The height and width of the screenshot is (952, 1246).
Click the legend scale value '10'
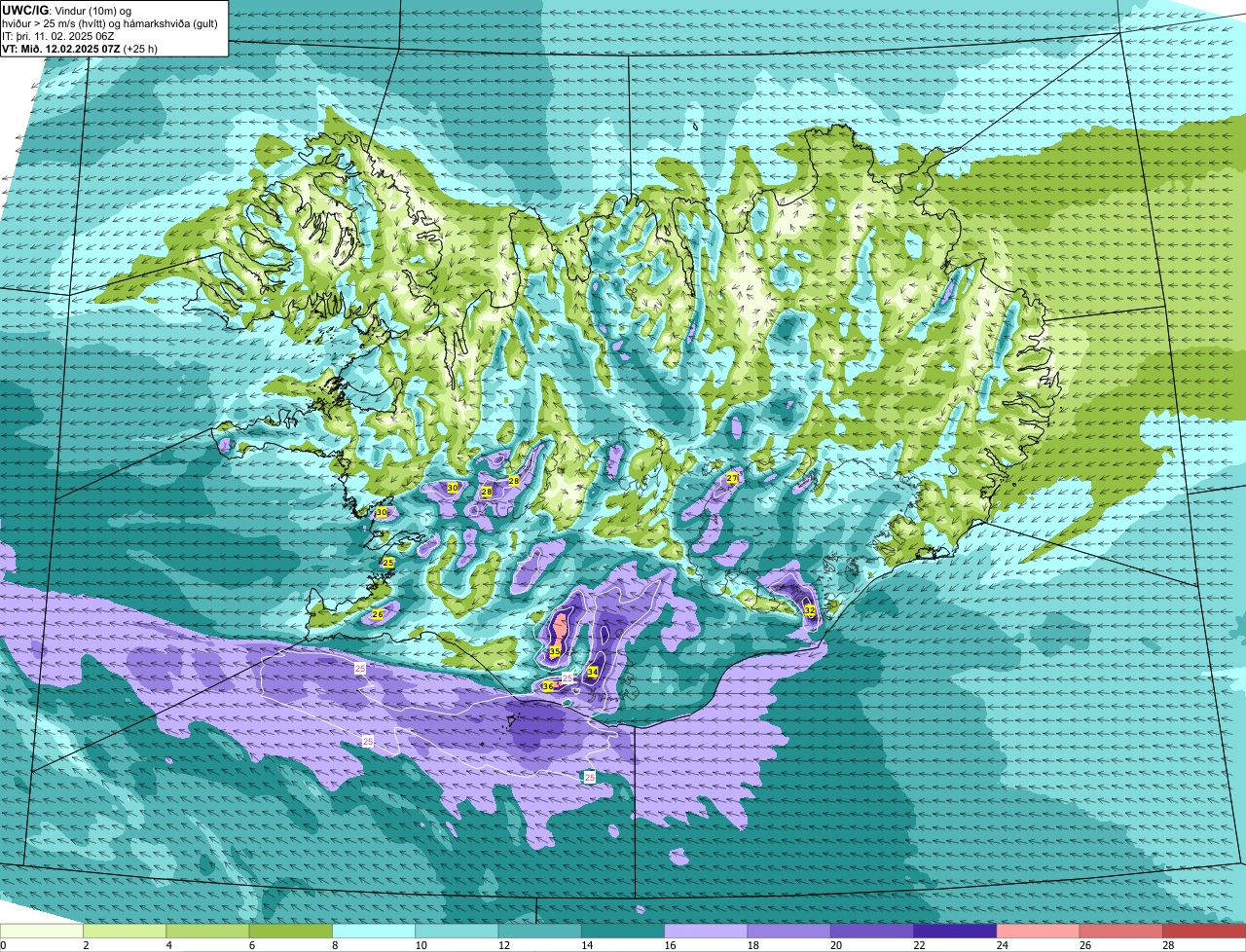[x=420, y=944]
